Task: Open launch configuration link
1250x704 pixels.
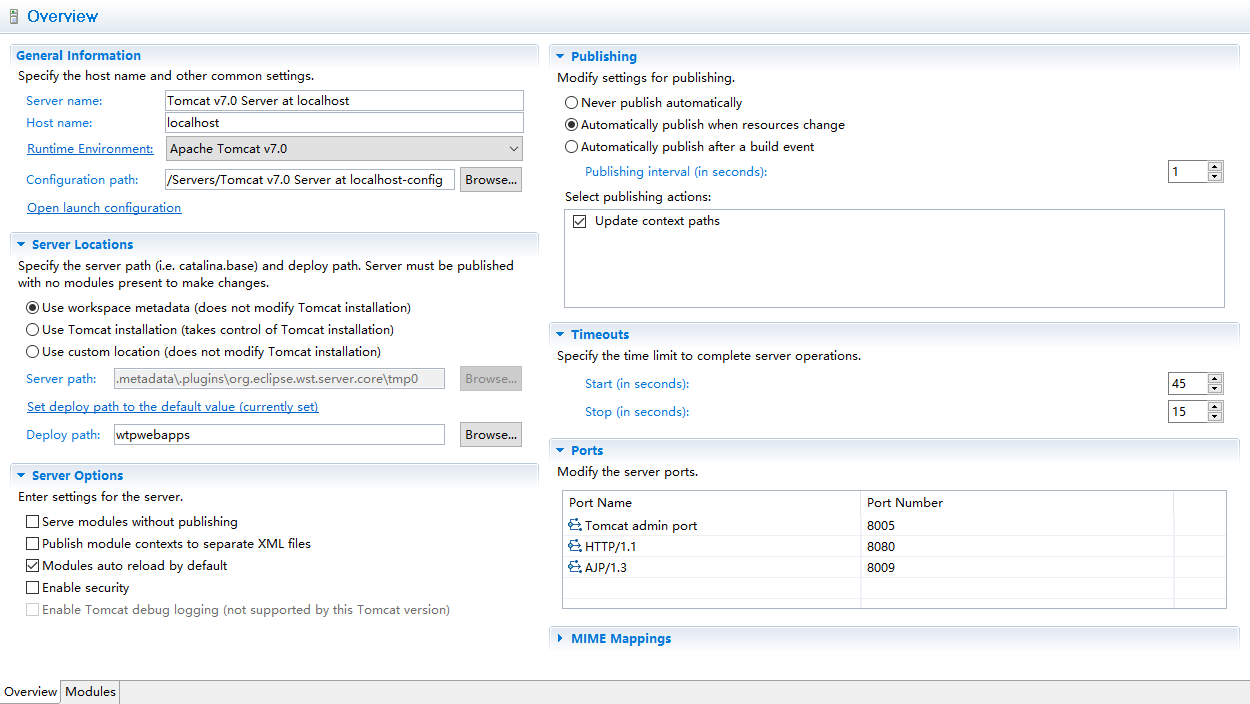Action: (x=104, y=208)
